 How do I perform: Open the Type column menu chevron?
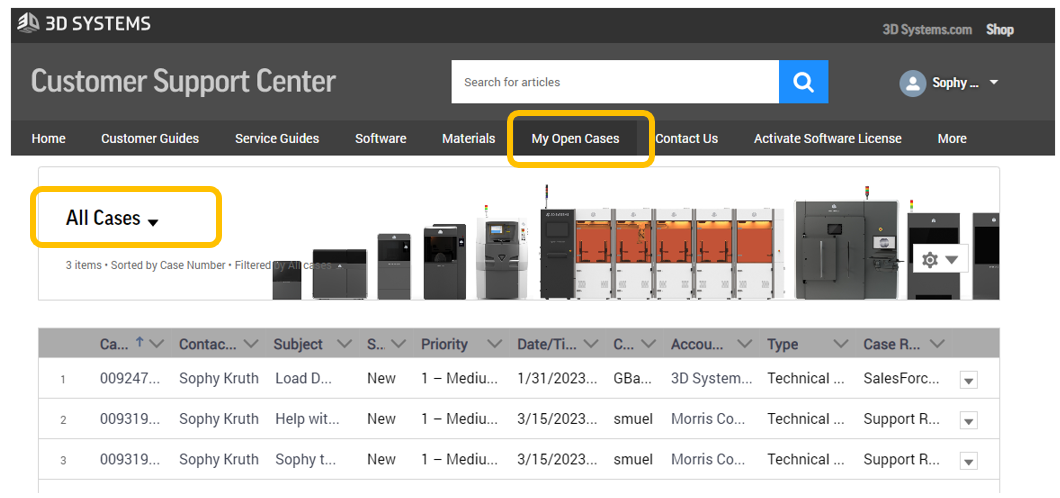coord(841,344)
